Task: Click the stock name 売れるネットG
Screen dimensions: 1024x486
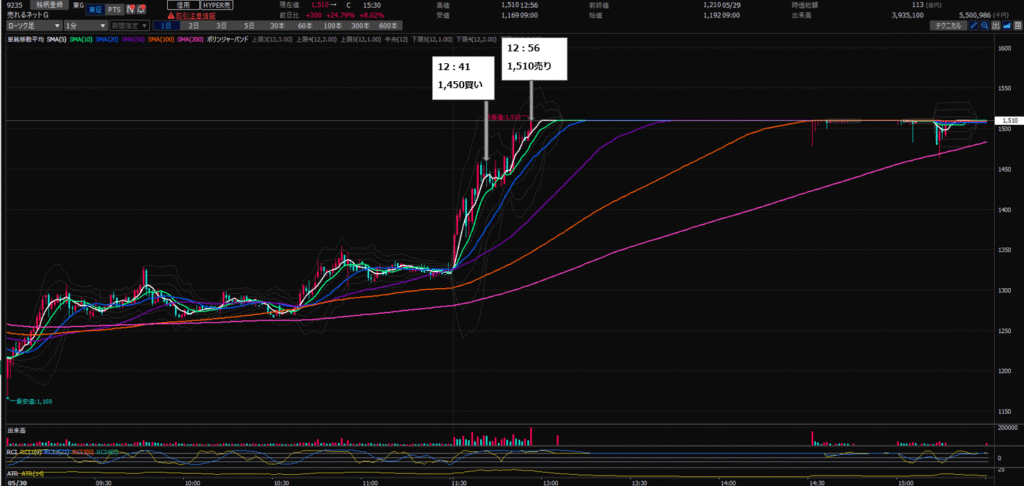Action: tap(27, 16)
